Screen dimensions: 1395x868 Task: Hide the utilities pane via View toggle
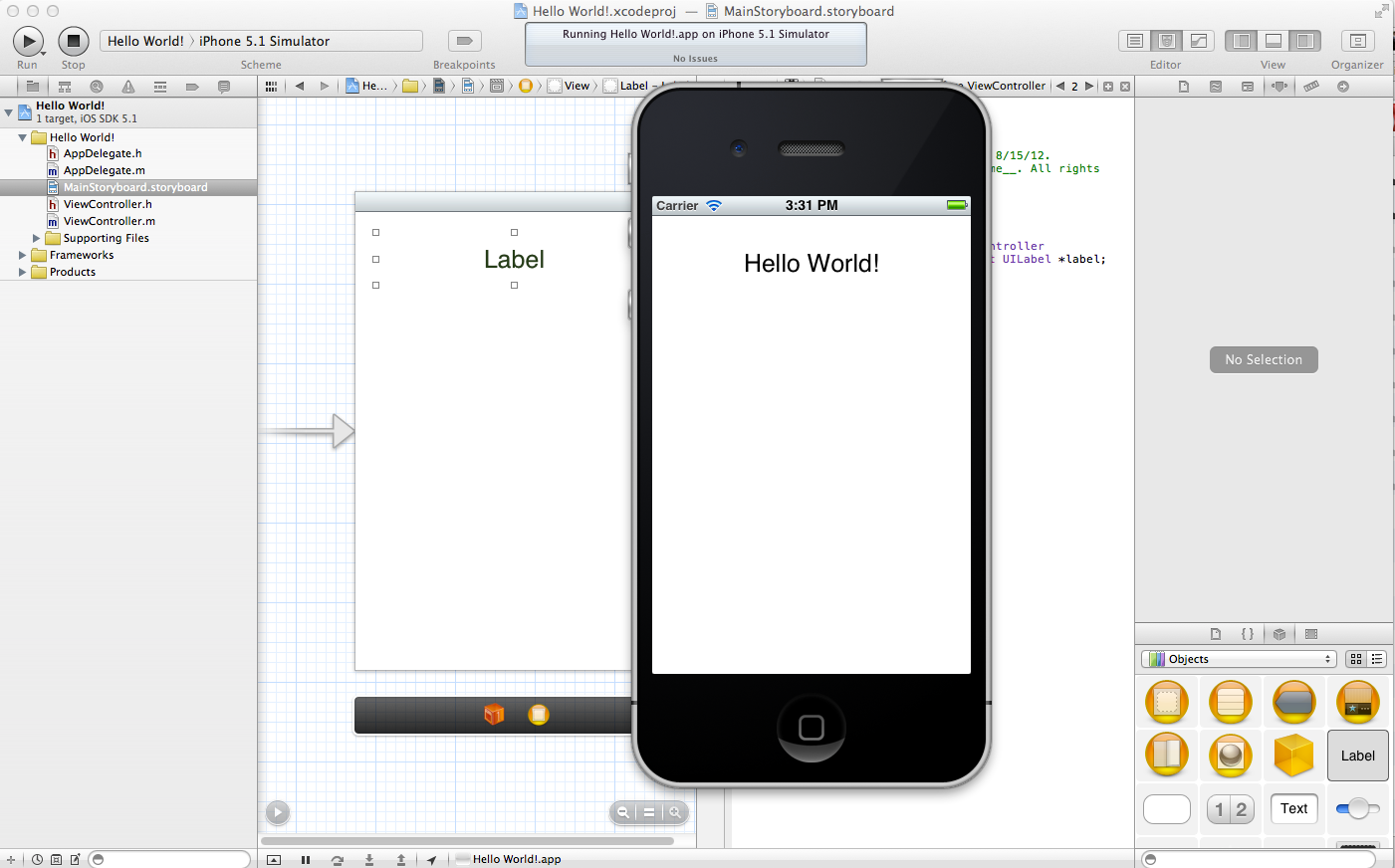pyautogui.click(x=1304, y=41)
